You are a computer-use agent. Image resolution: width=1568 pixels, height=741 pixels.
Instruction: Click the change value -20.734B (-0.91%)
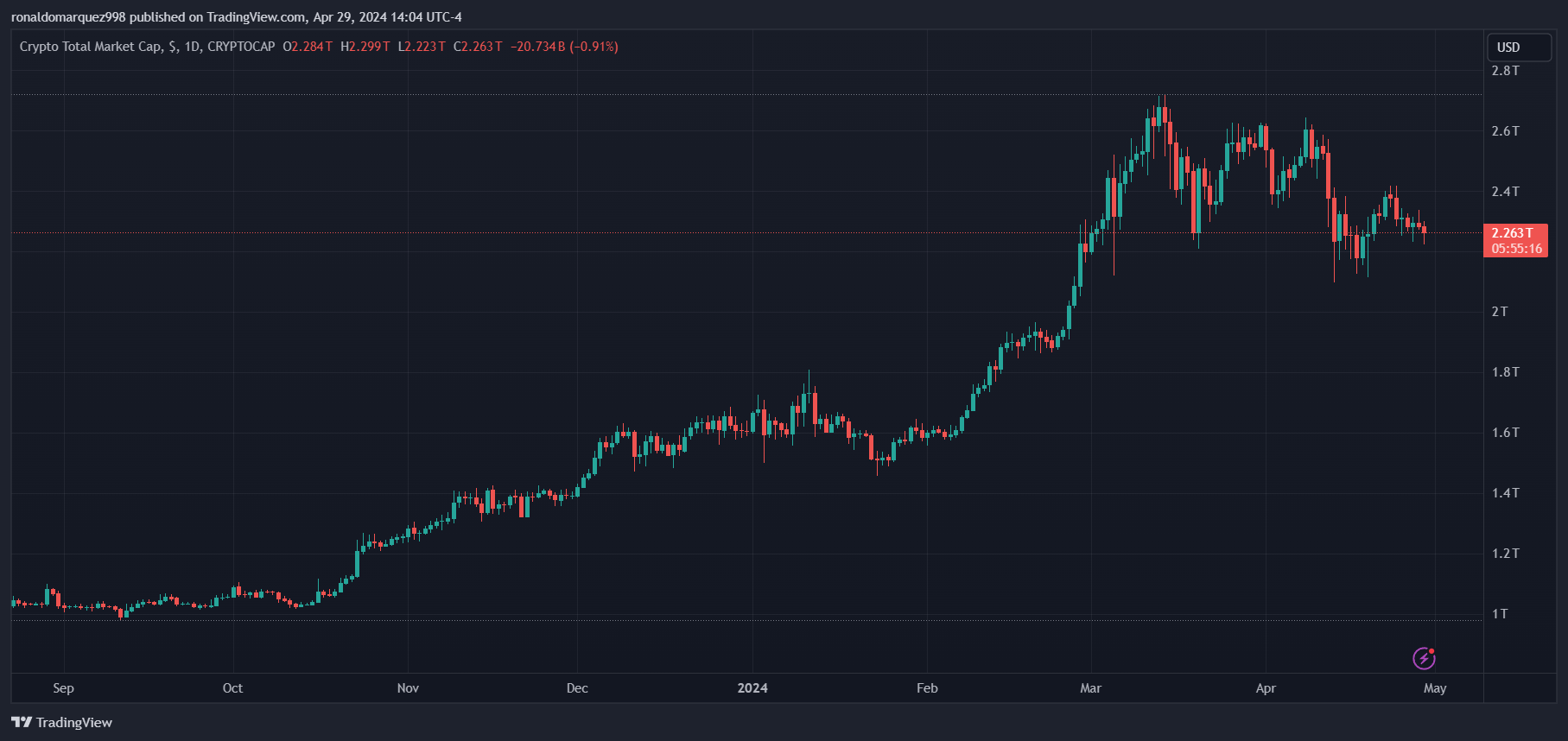coord(564,47)
